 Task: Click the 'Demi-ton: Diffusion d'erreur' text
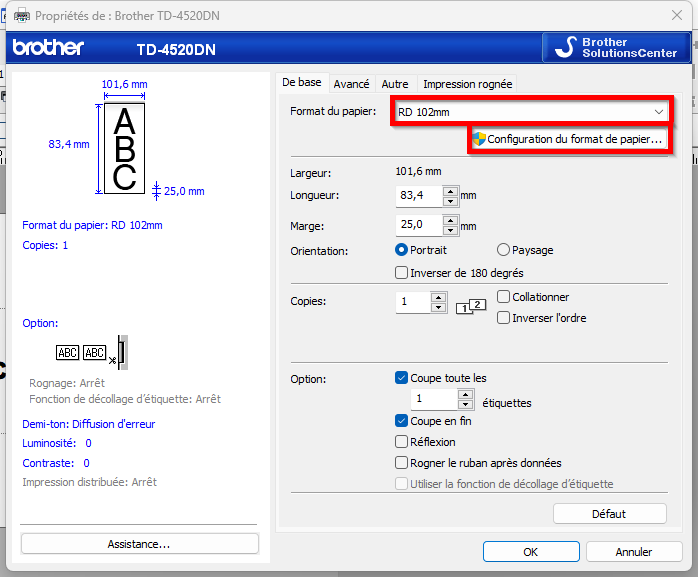click(89, 424)
